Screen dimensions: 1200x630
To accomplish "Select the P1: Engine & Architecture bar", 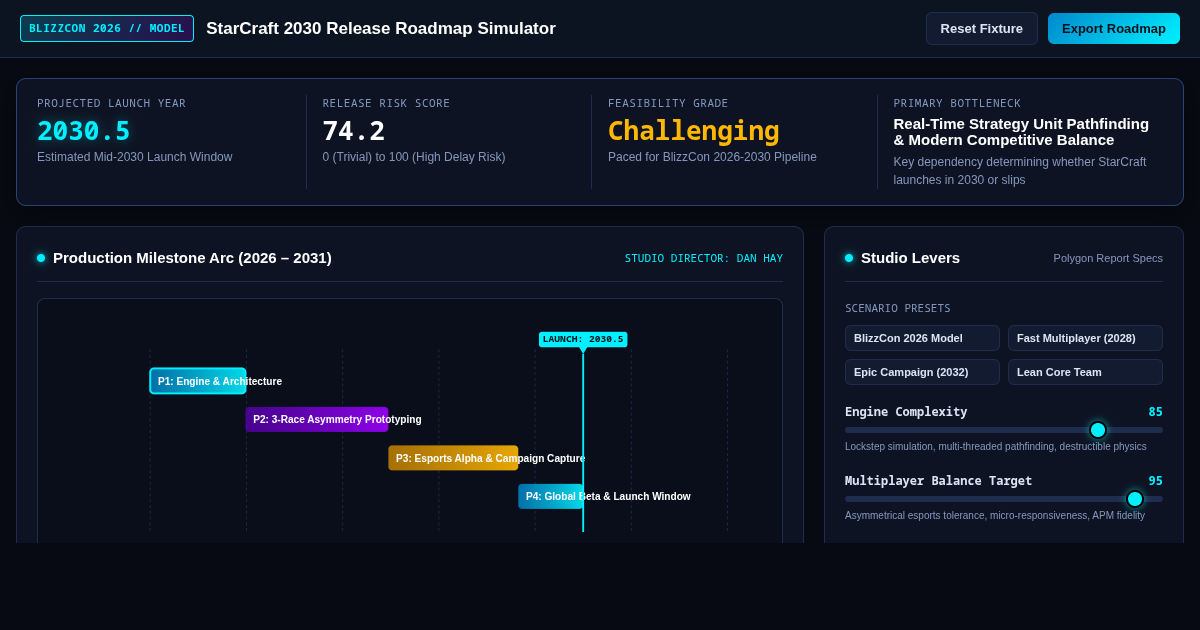I will coord(198,381).
